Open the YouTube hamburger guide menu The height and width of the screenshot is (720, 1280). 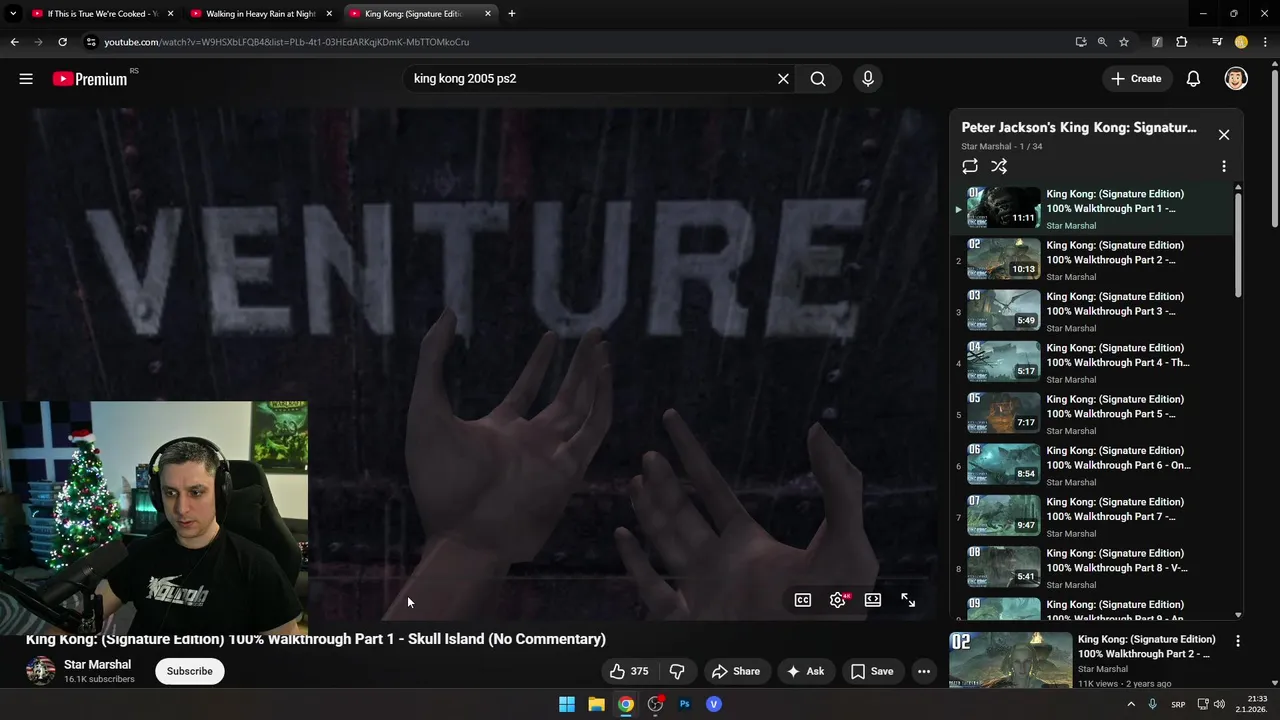26,78
